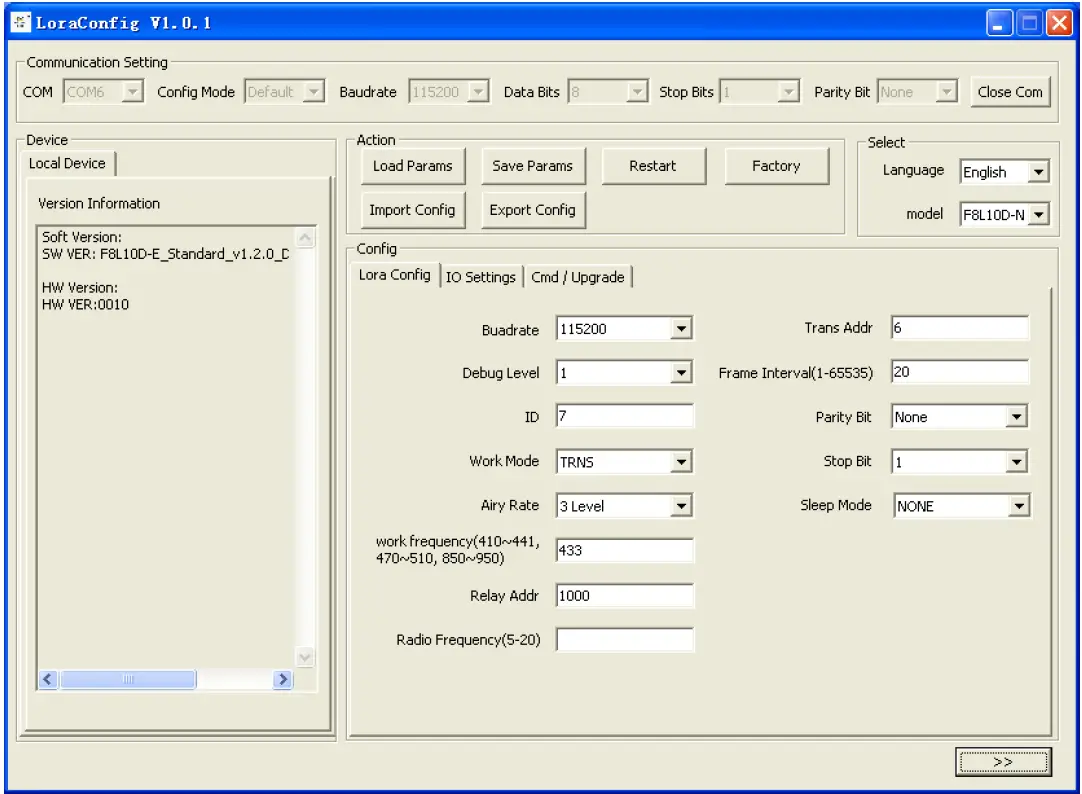This screenshot has width=1082, height=794.
Task: Open the Cmd / Upgrade tab
Action: pos(578,277)
